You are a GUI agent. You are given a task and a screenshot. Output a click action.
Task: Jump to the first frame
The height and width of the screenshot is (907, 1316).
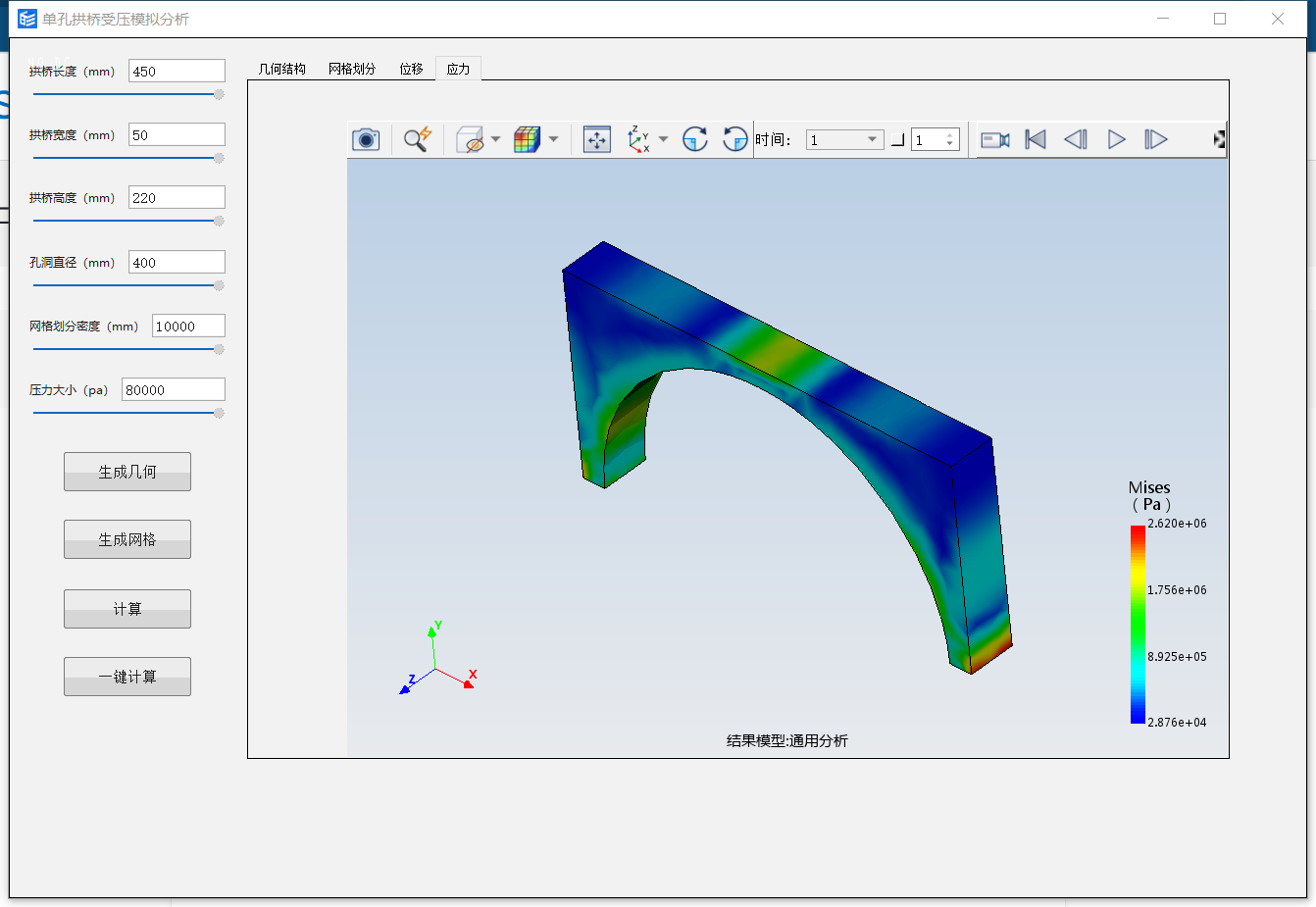click(x=1036, y=139)
